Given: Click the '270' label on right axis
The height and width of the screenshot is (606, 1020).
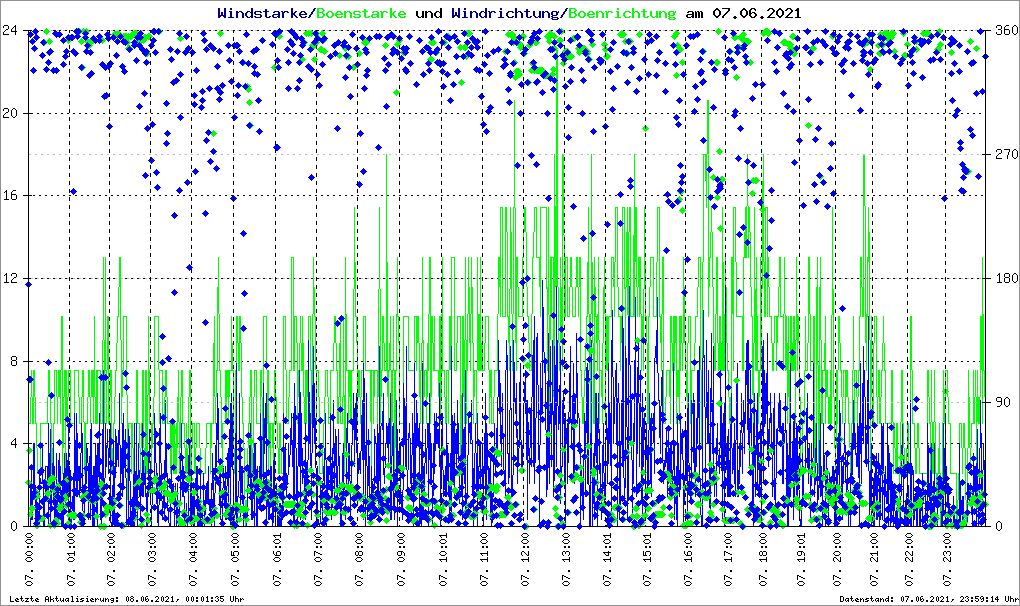Looking at the screenshot, I should click(1003, 155).
